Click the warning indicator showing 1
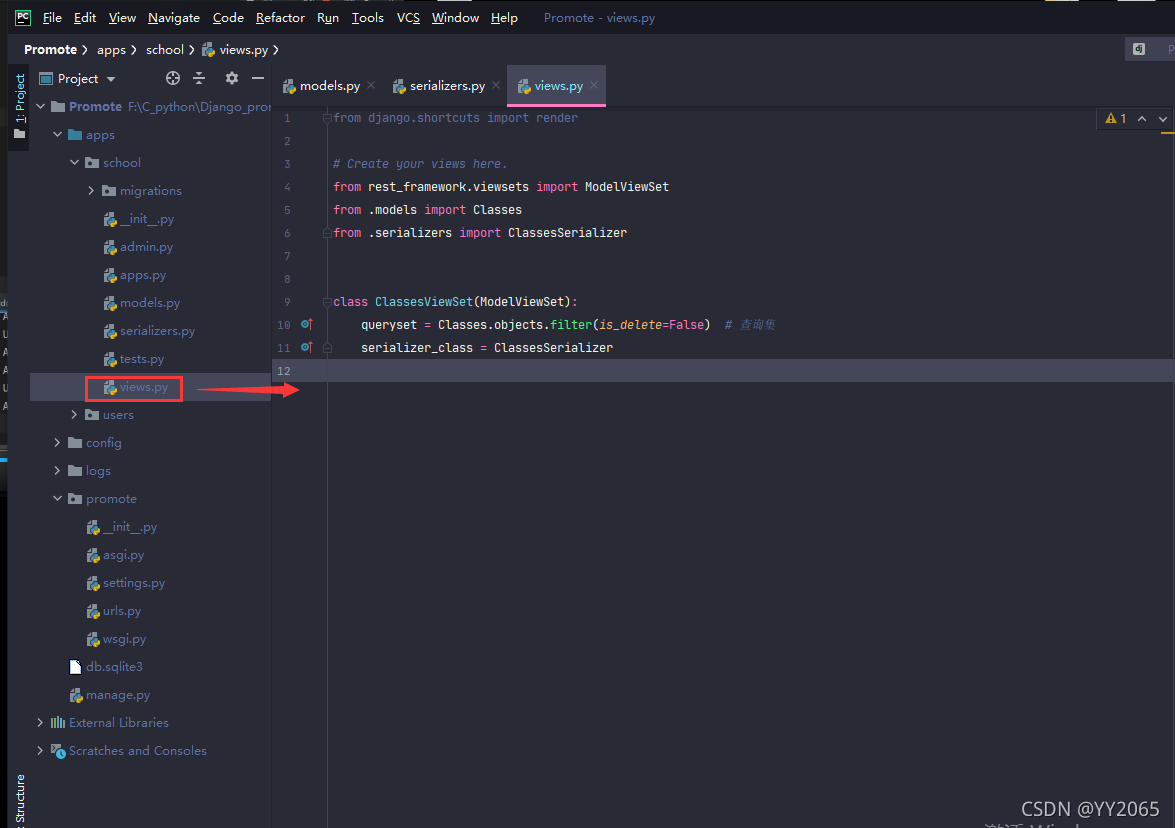Screen dimensions: 1175x828 pos(1116,118)
